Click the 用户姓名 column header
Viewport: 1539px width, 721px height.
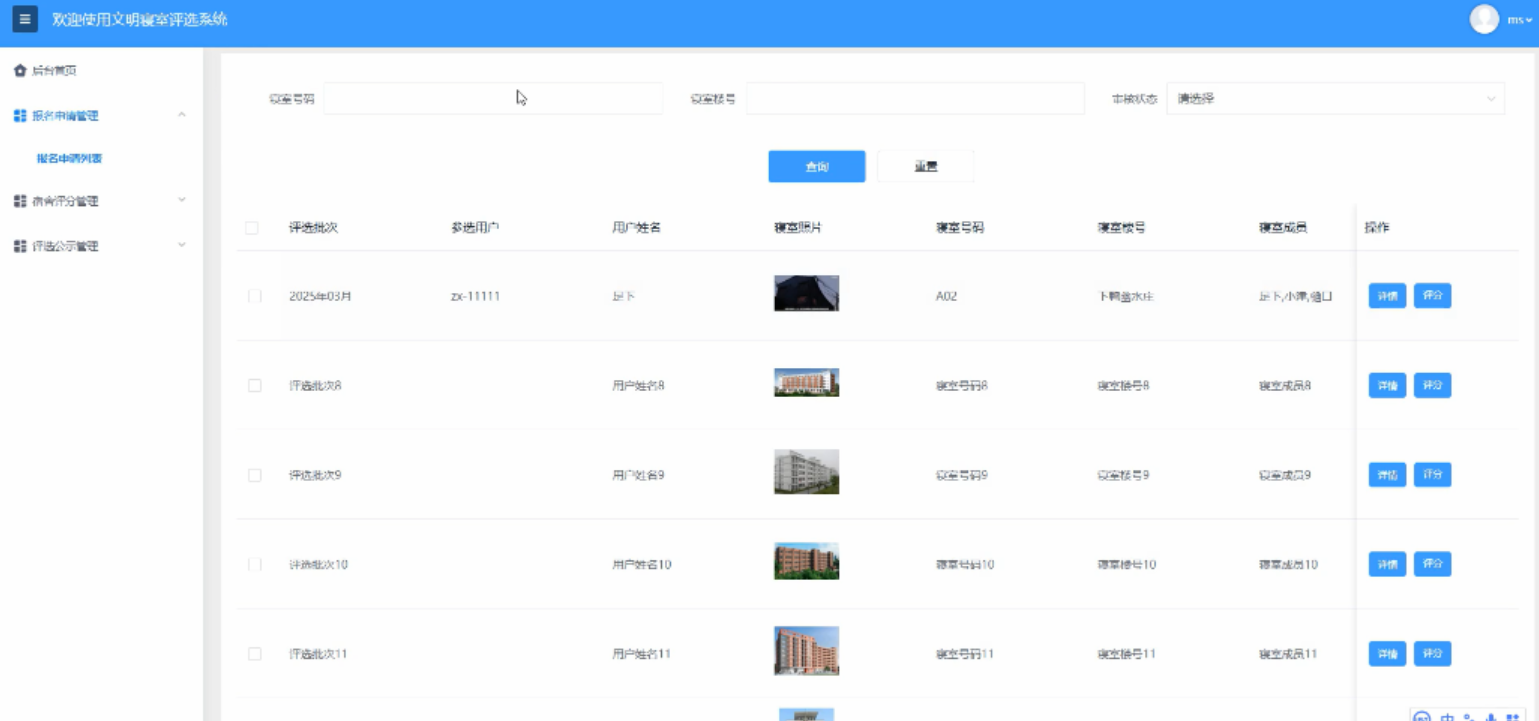point(636,228)
